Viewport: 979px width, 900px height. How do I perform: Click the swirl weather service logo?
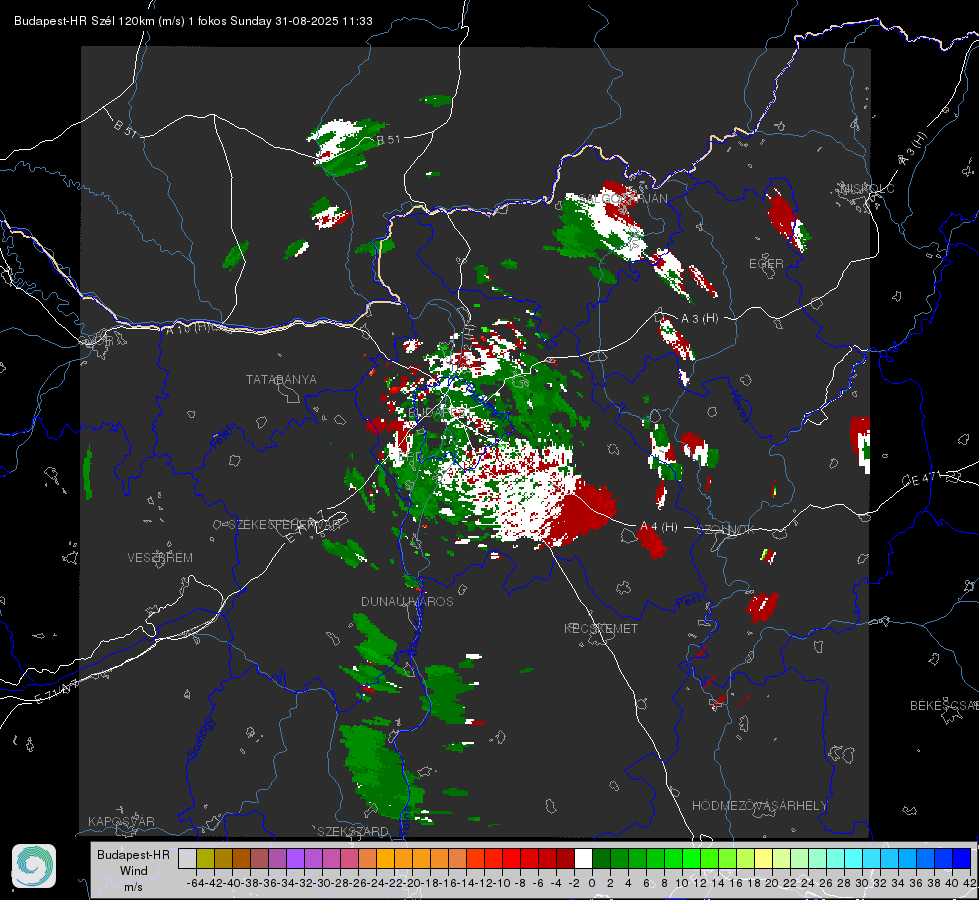pyautogui.click(x=34, y=866)
